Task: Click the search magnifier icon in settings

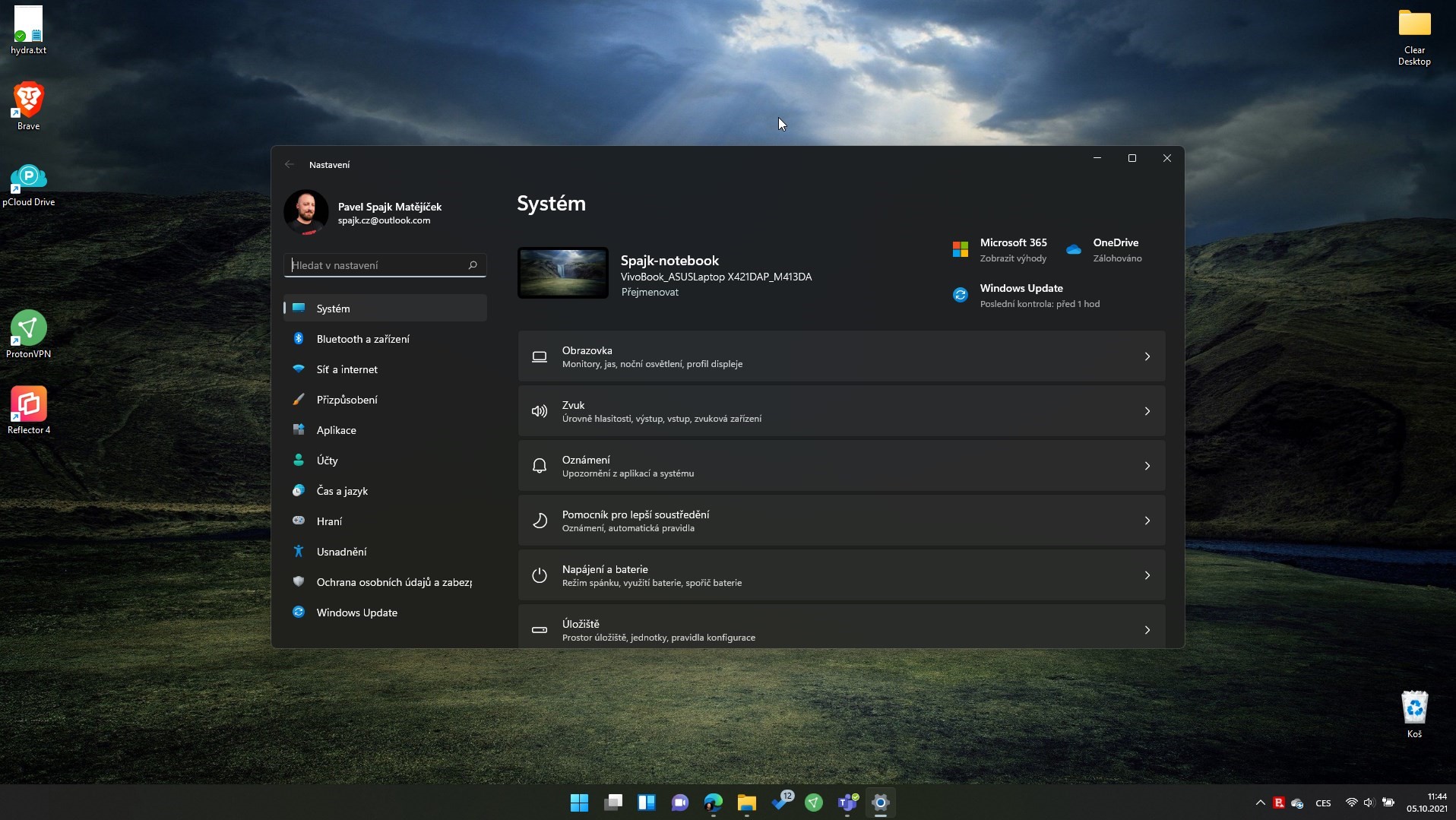Action: (473, 264)
